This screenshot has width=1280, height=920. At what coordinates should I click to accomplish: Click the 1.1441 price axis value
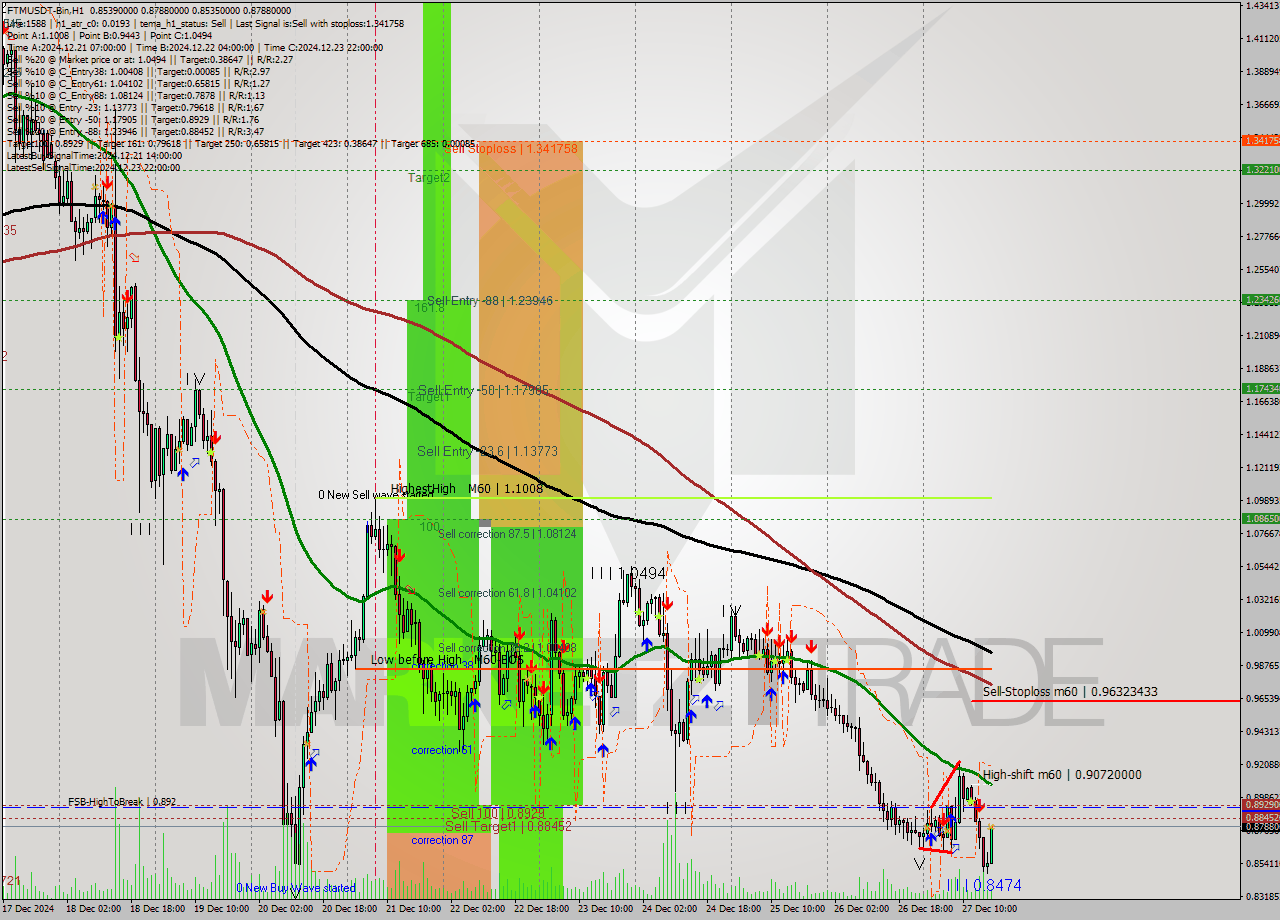coord(1261,434)
